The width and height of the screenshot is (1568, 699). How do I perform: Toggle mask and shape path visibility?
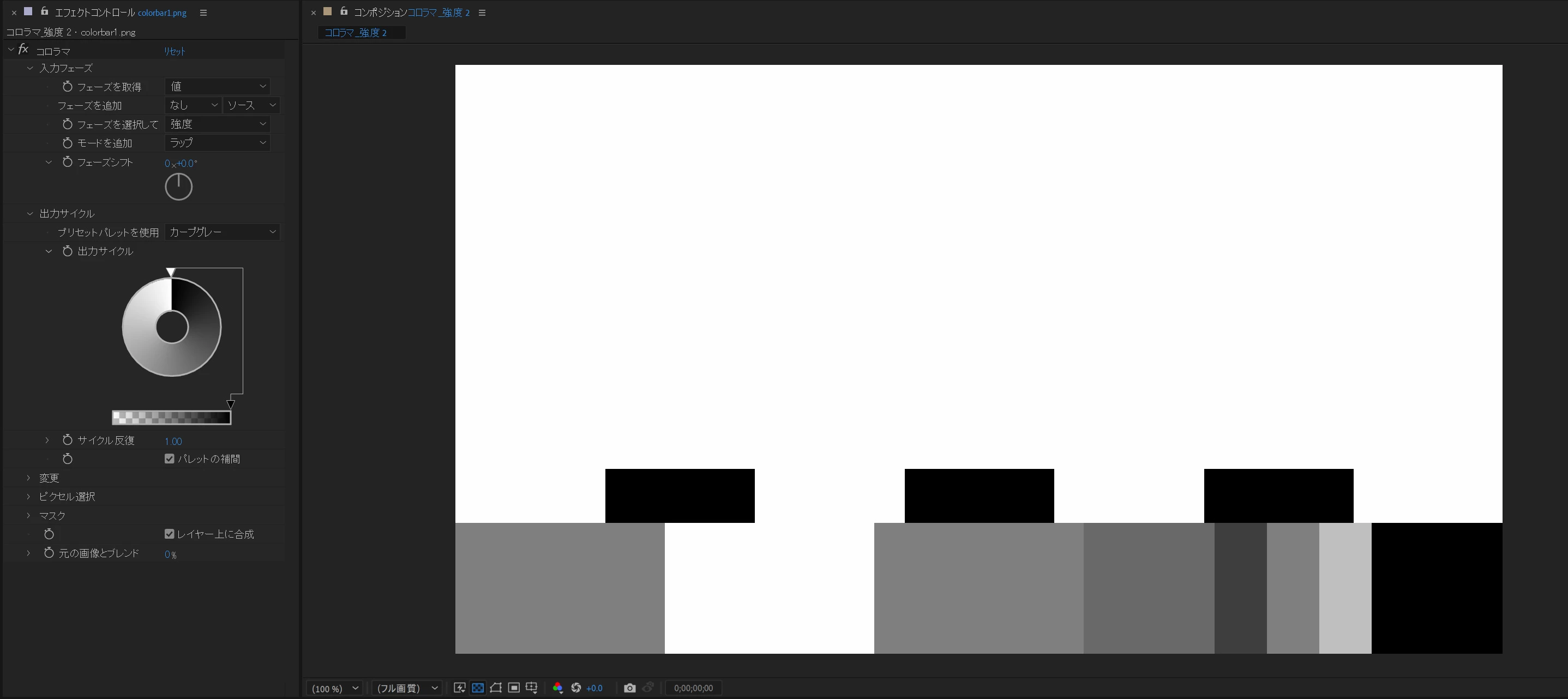pos(495,688)
